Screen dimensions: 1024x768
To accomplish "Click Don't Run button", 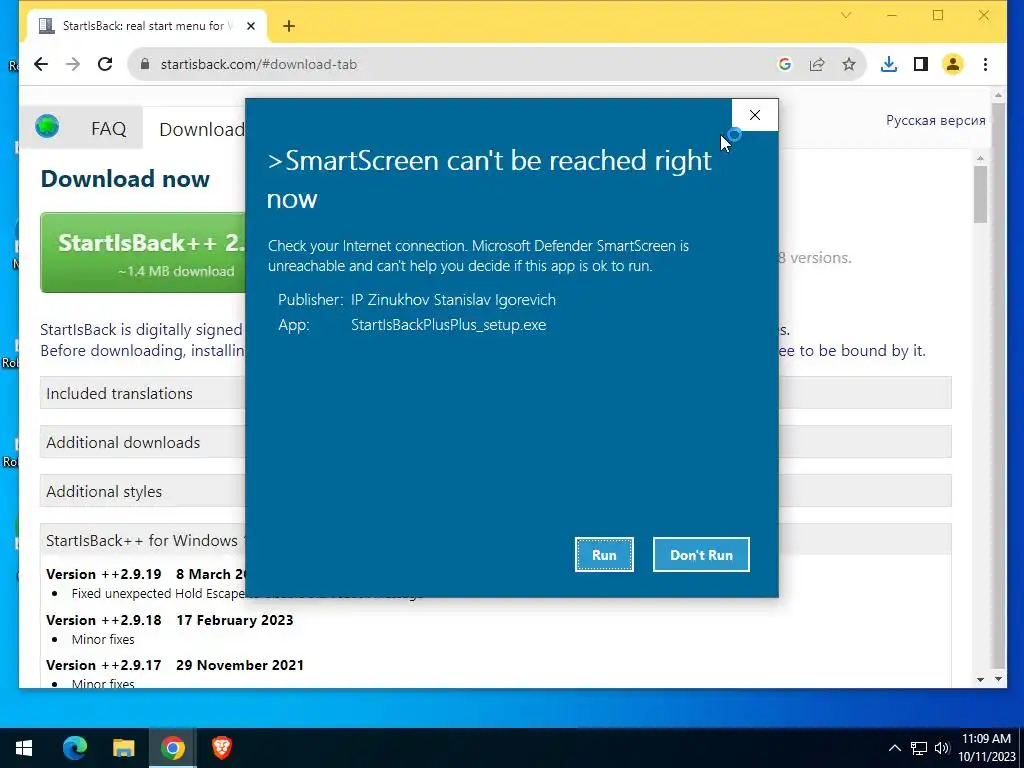I will [x=701, y=554].
